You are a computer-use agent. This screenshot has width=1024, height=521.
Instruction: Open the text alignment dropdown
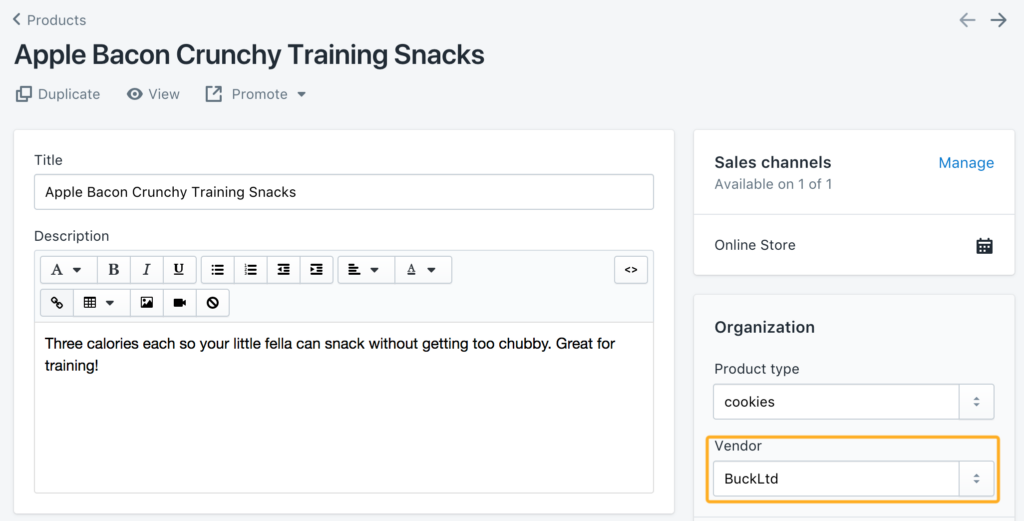coord(366,270)
